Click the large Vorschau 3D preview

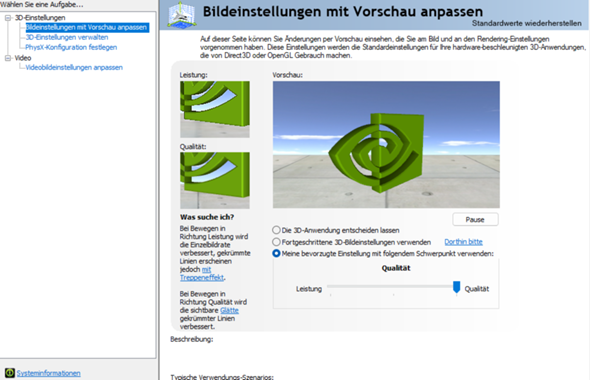click(x=386, y=144)
